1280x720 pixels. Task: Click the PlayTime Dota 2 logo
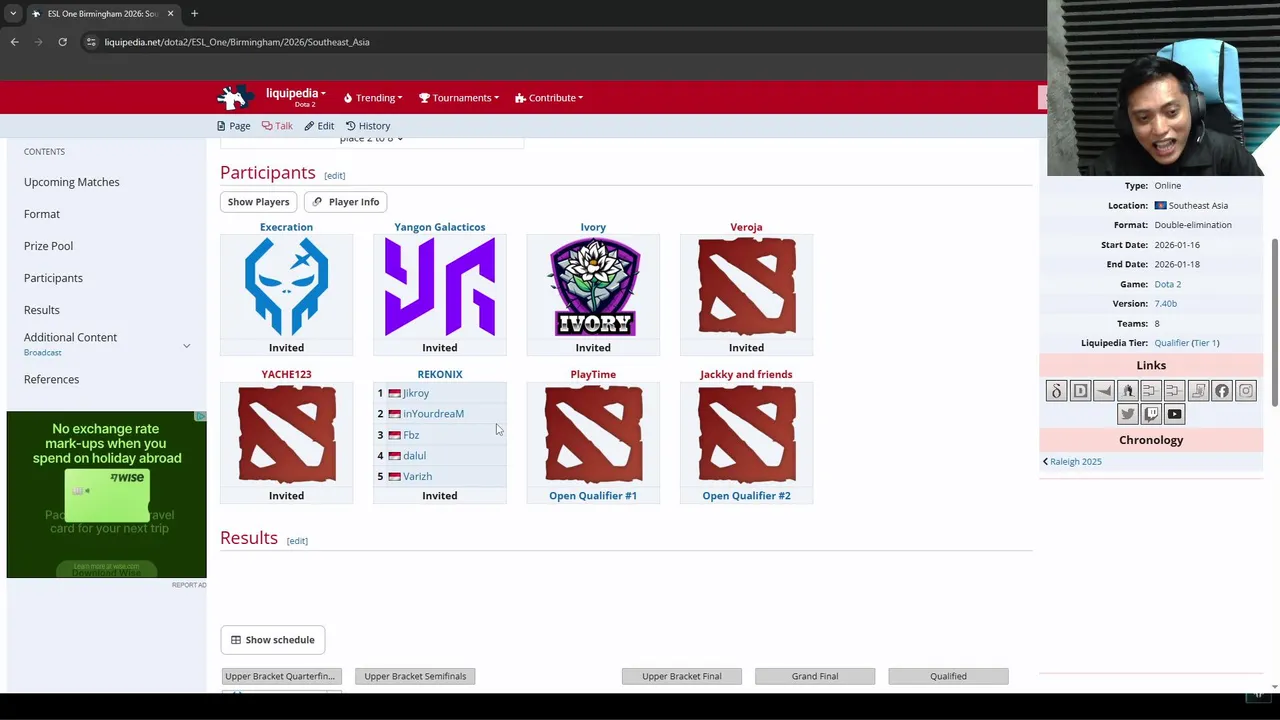pos(594,435)
